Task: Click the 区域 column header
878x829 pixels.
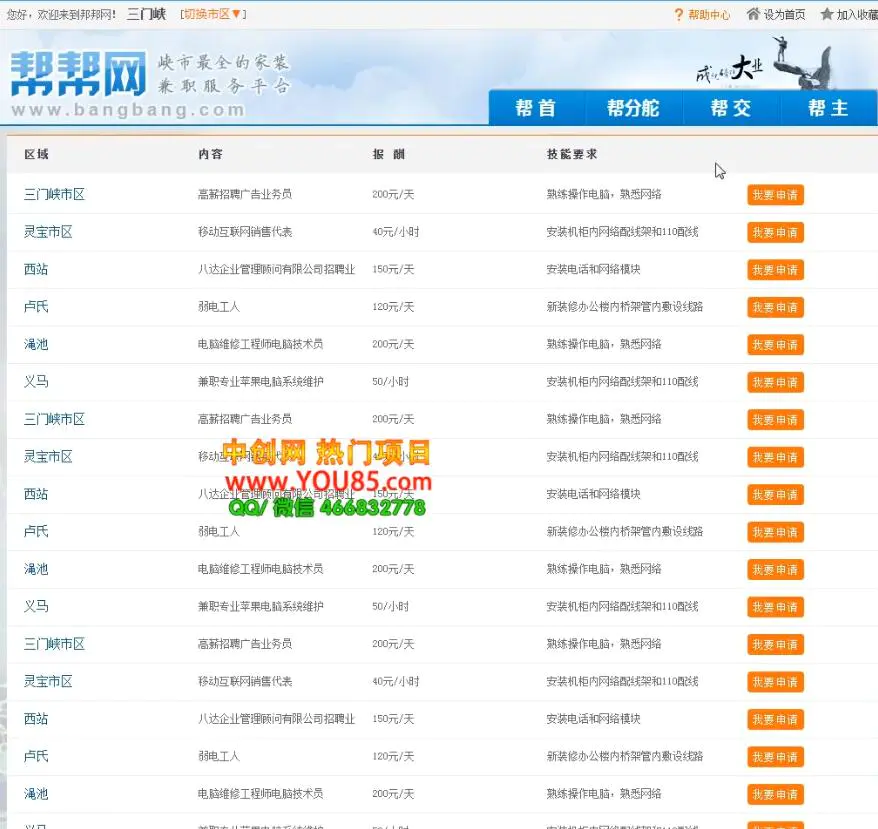Action: tap(36, 155)
